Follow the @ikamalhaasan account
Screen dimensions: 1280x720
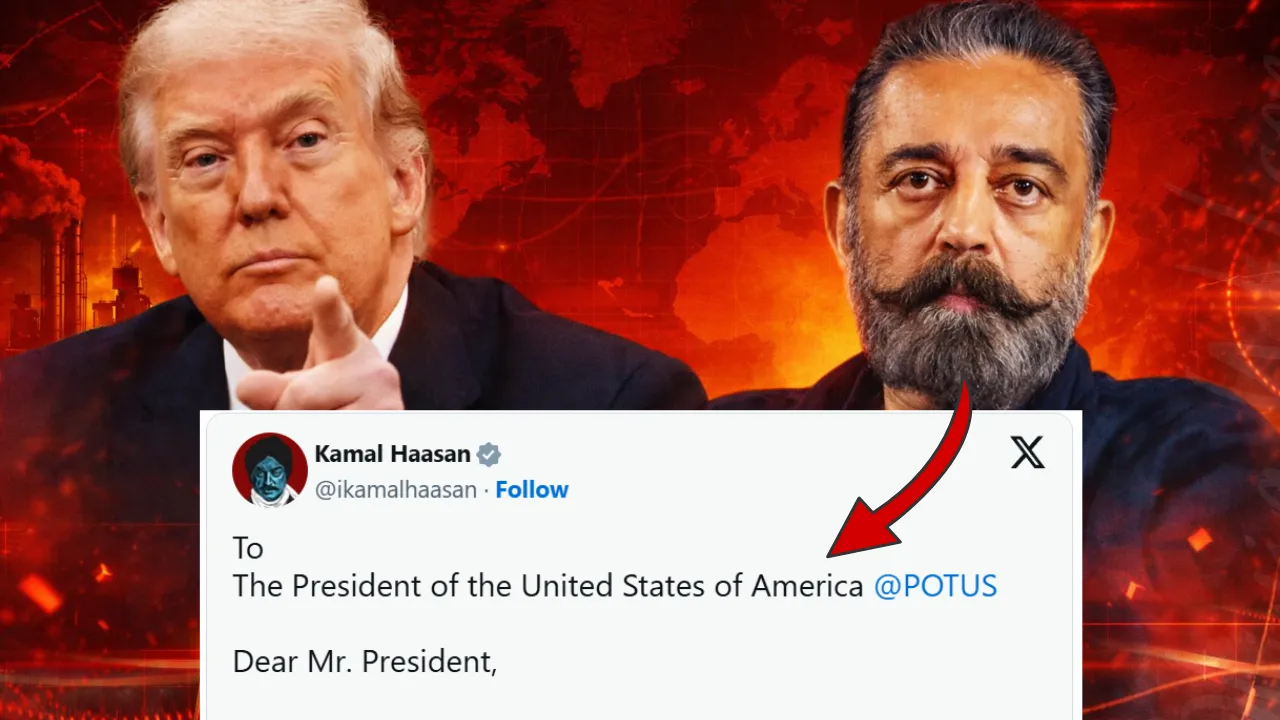click(532, 490)
